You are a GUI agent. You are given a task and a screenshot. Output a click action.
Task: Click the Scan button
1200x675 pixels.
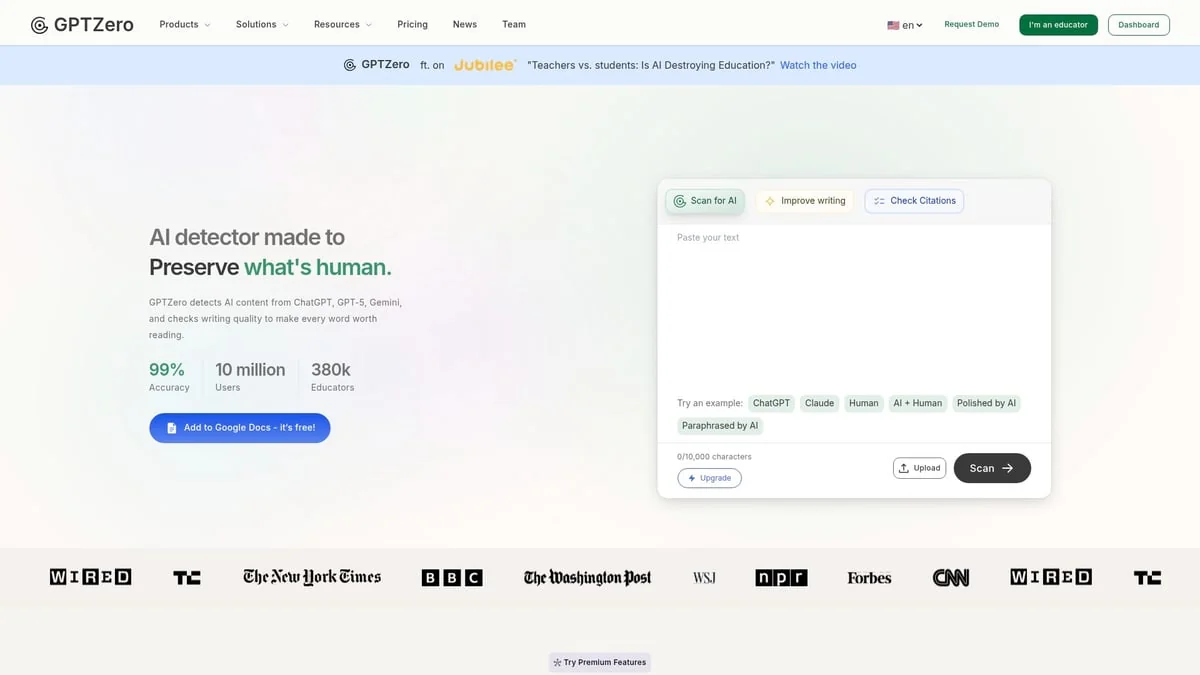pyautogui.click(x=991, y=467)
